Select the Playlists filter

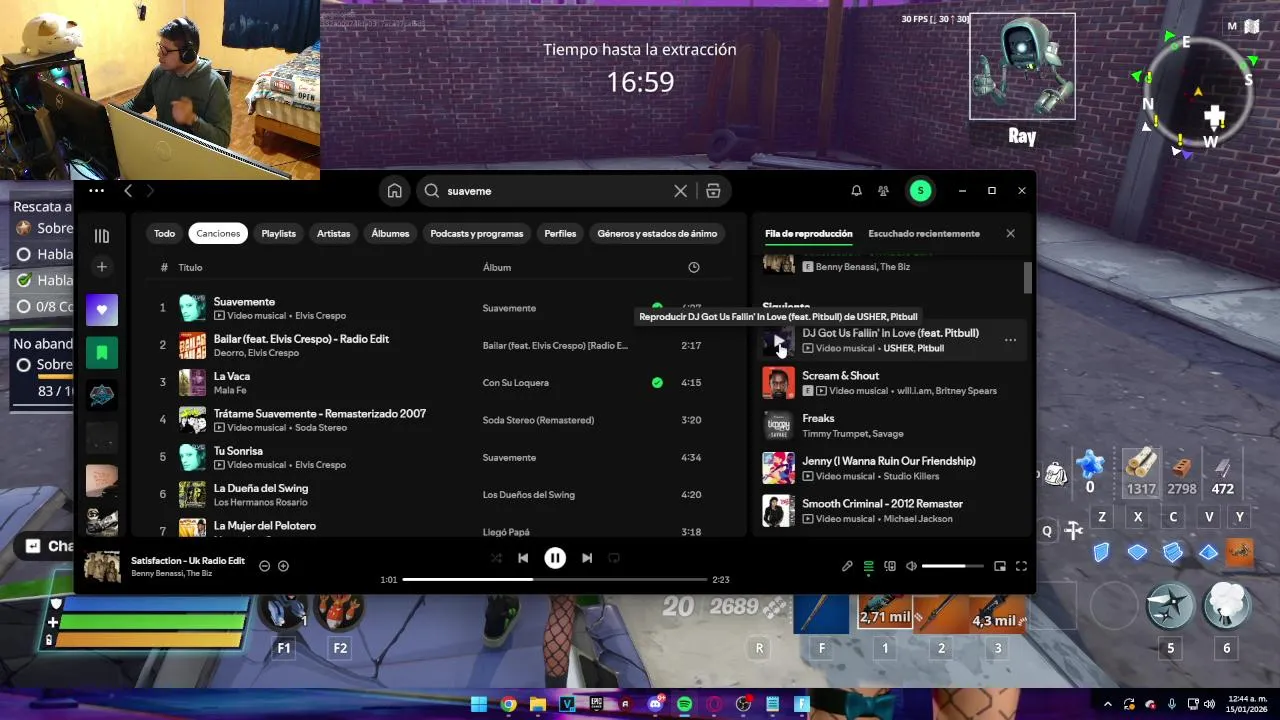[279, 233]
